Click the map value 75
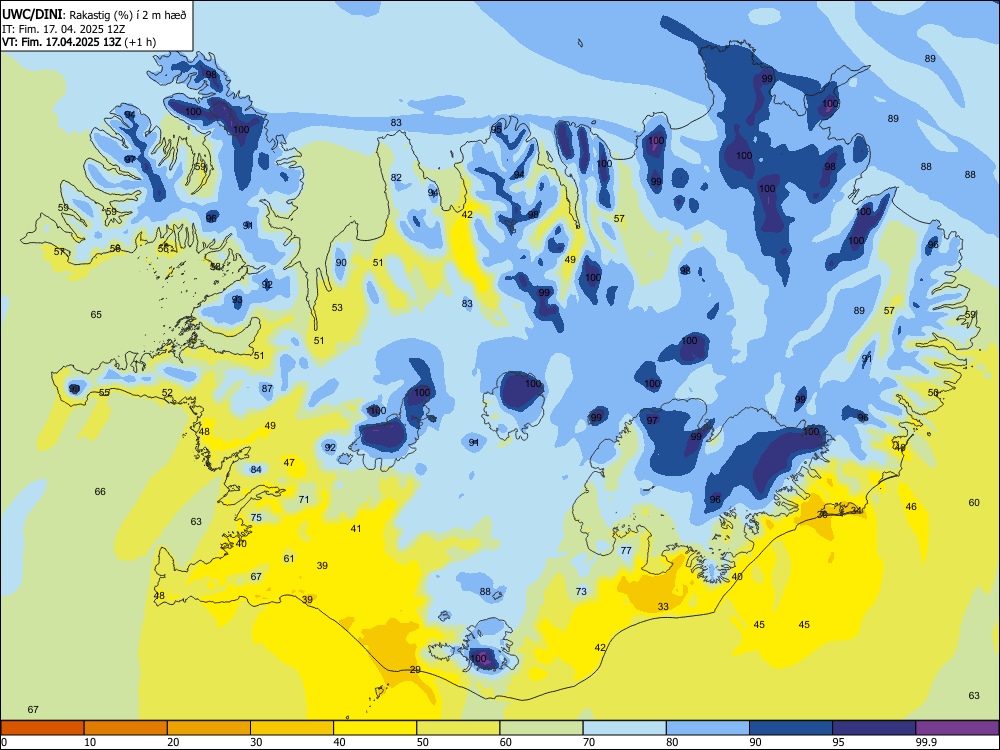The width and height of the screenshot is (1000, 750). coord(256,518)
